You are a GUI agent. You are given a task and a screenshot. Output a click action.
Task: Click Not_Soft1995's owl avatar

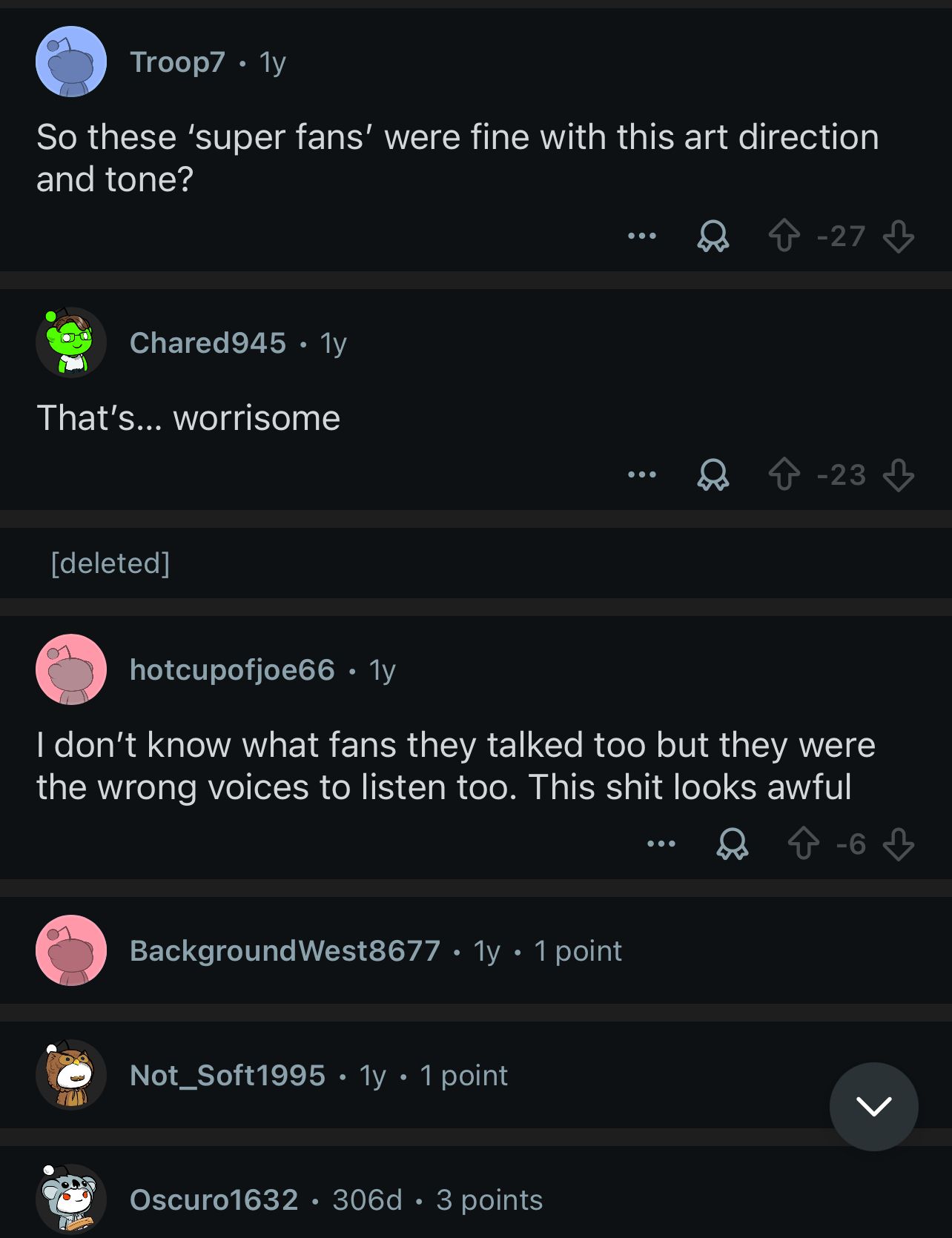click(70, 1076)
